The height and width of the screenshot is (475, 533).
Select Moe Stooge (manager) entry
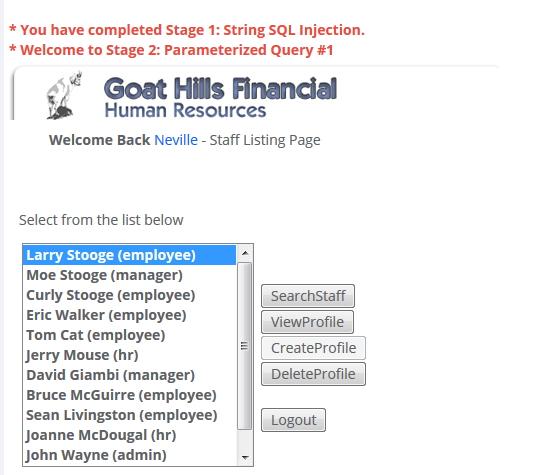click(129, 275)
